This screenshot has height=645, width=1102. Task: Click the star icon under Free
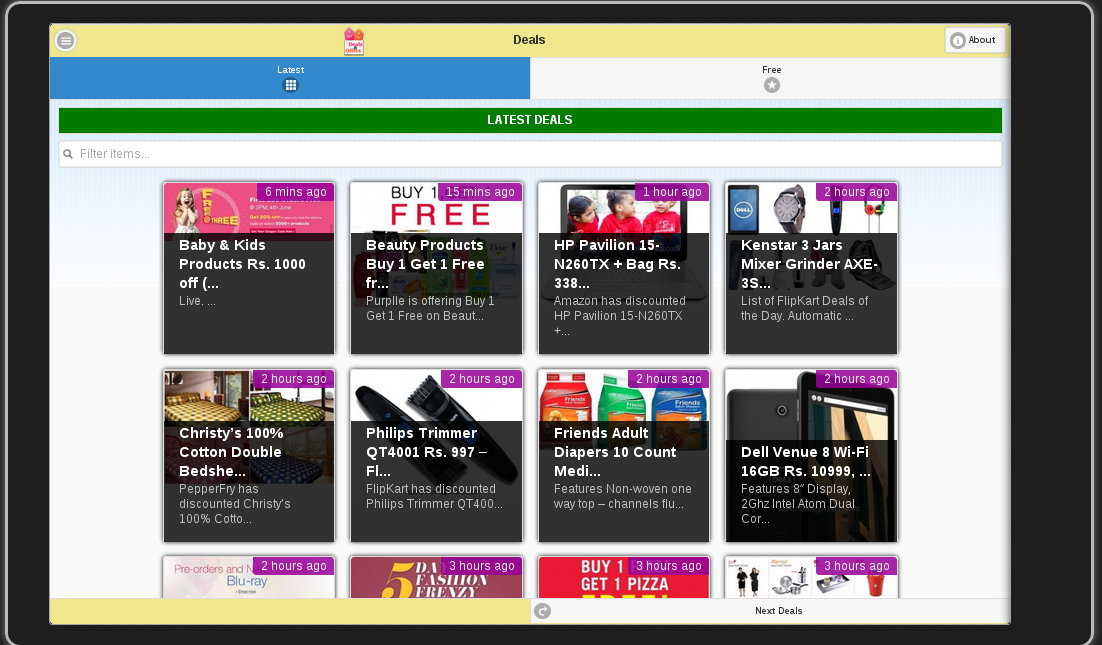771,86
